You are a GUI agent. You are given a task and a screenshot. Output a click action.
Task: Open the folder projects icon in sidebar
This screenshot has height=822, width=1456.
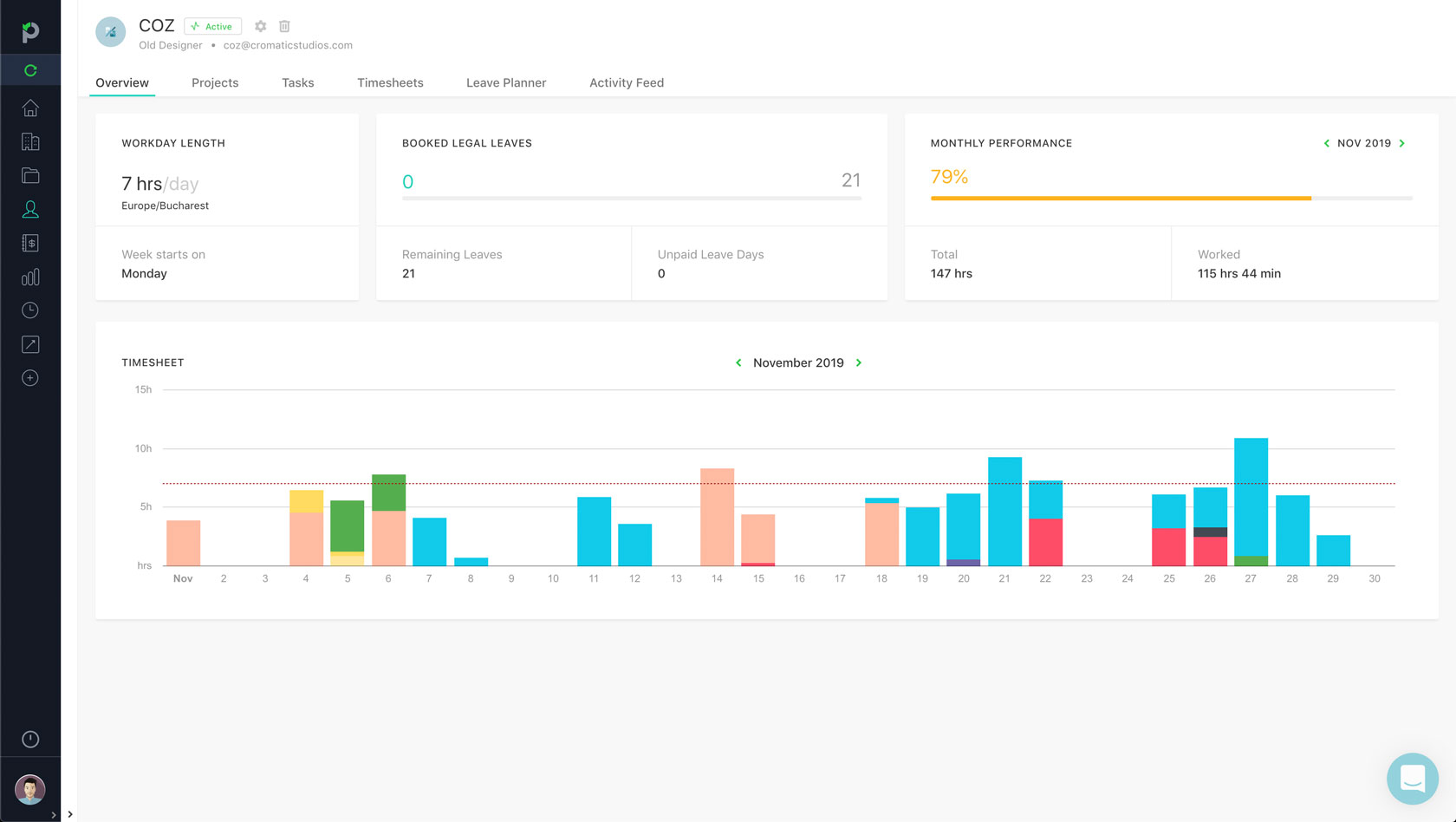30,176
